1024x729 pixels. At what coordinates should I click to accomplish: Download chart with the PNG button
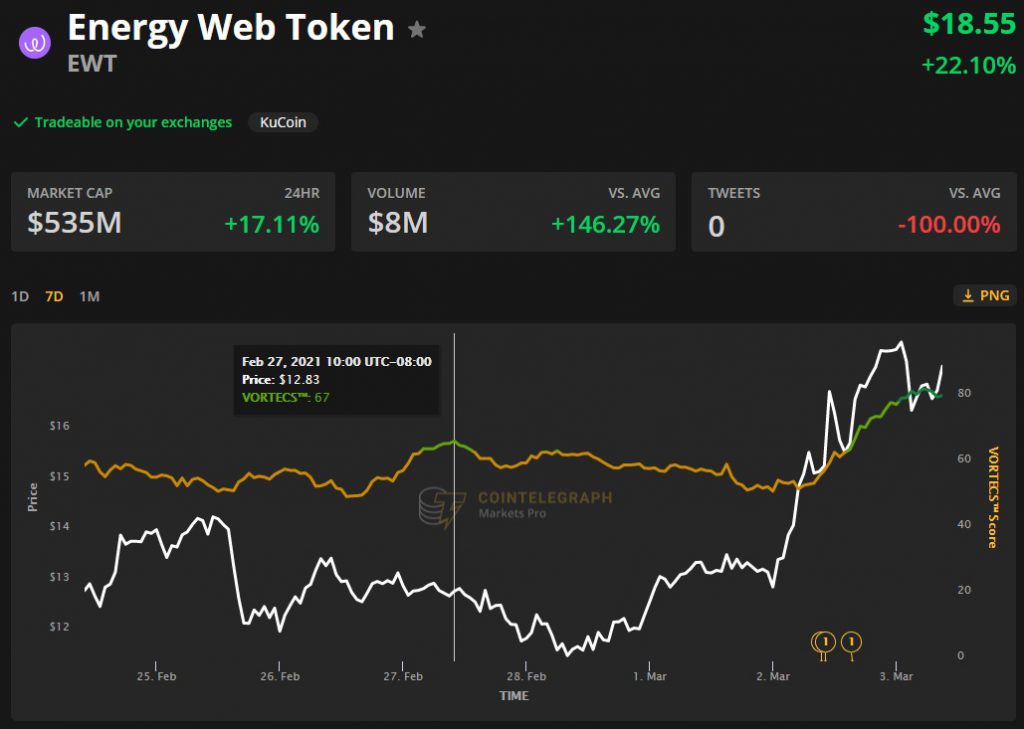point(985,296)
